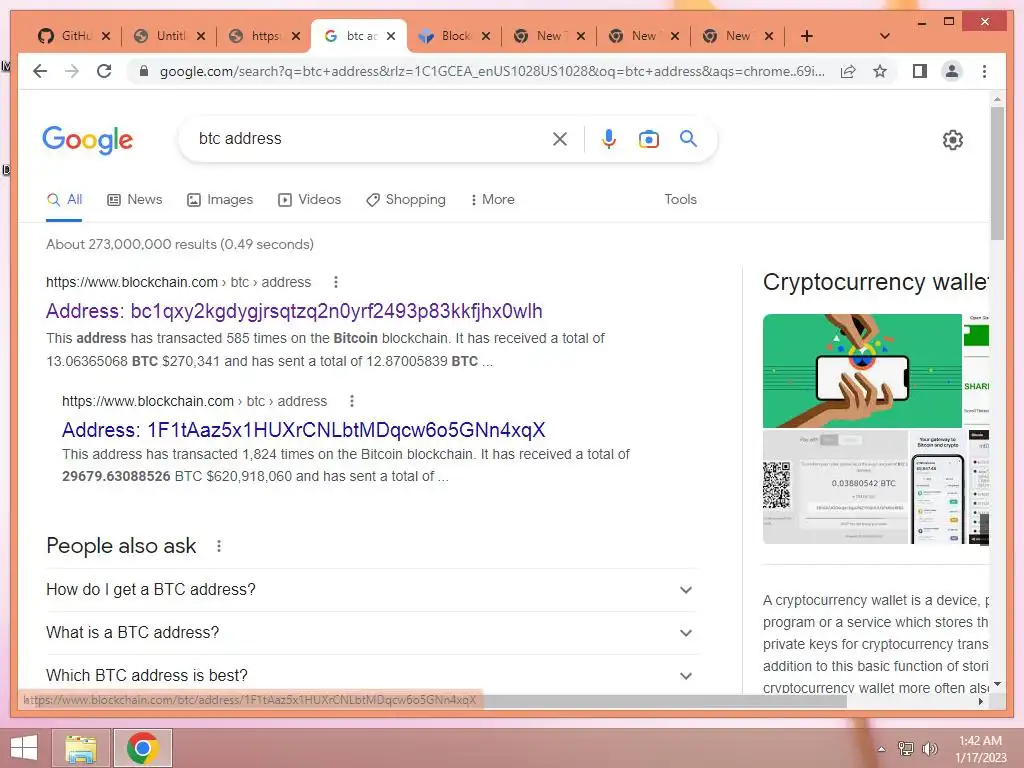The width and height of the screenshot is (1024, 768).
Task: Click the address bar URL
Action: pos(492,71)
